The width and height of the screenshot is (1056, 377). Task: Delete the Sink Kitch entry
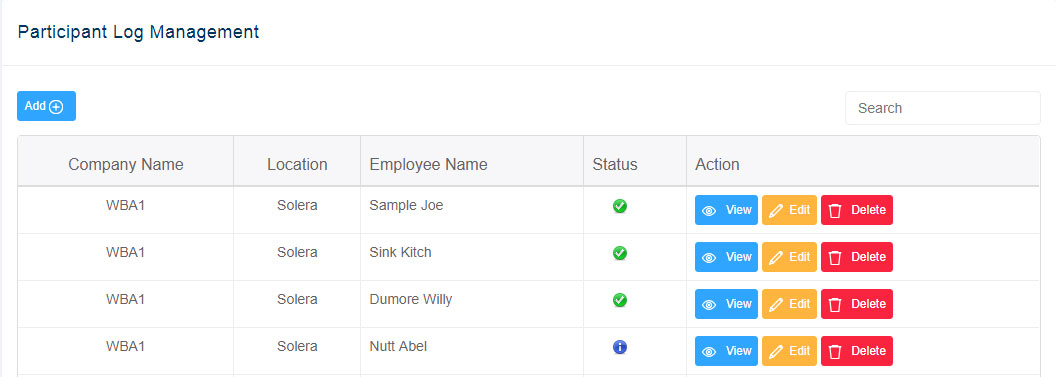[x=857, y=257]
